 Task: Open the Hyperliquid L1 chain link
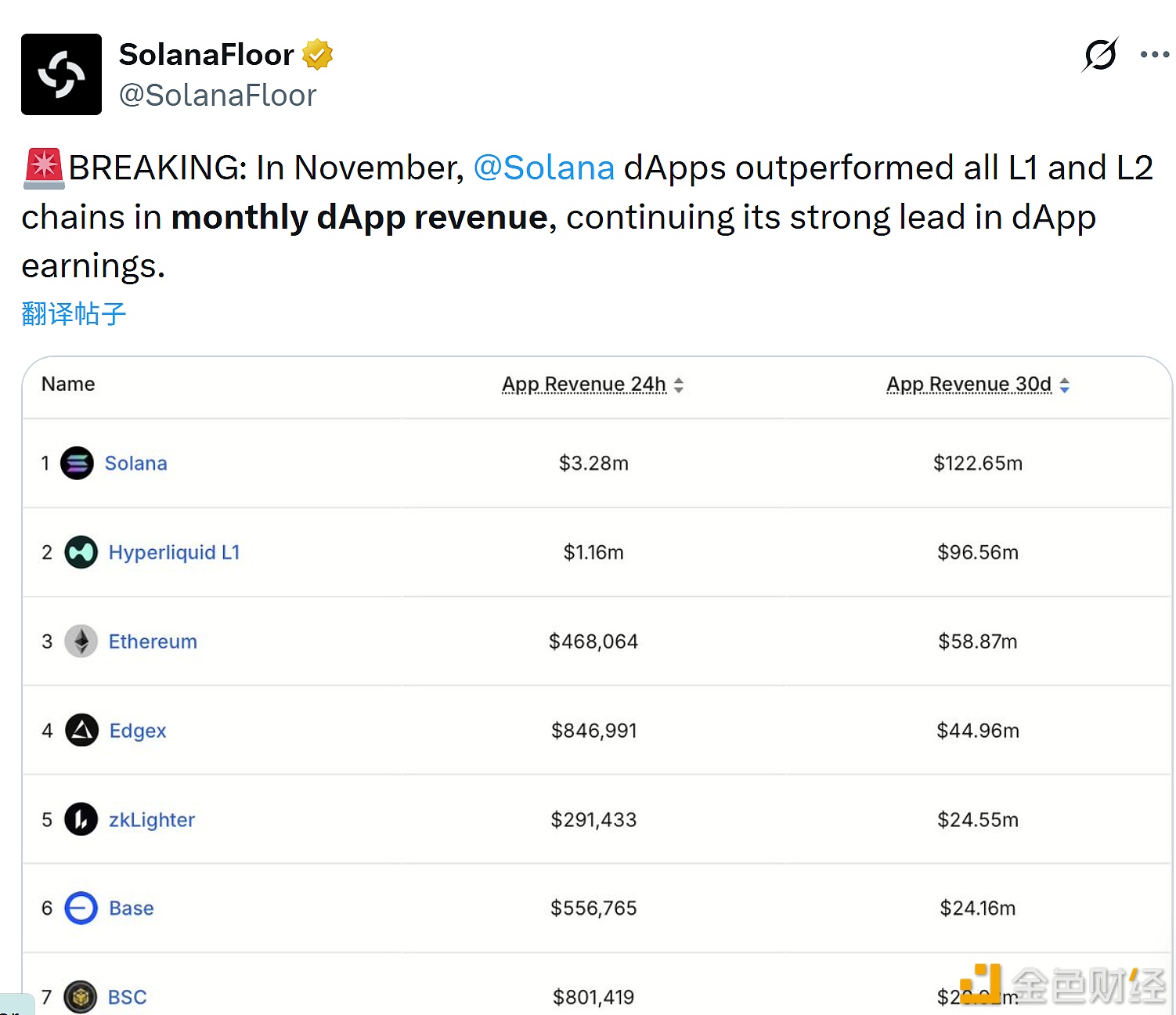click(174, 552)
